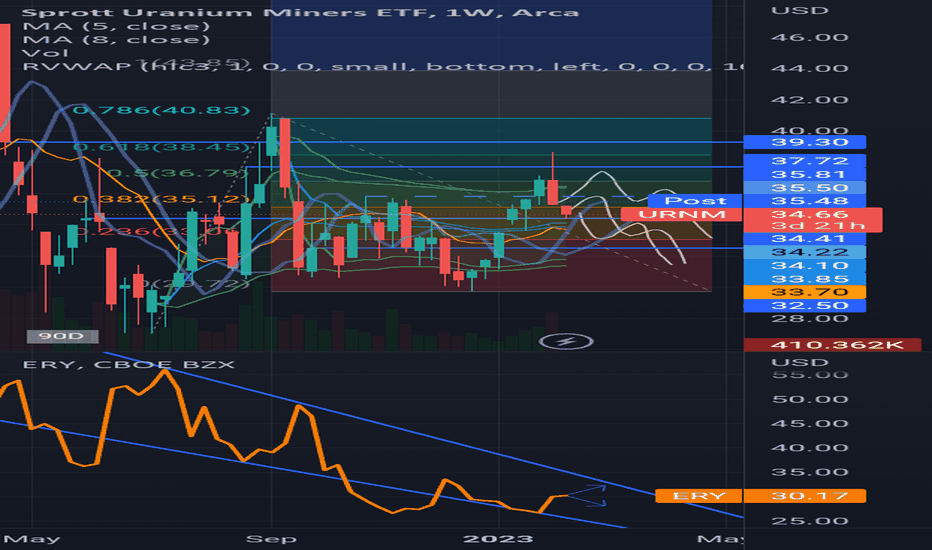This screenshot has width=932, height=550.
Task: Click the 0.786(40.83) Fibonacci level label
Action: (x=161, y=110)
